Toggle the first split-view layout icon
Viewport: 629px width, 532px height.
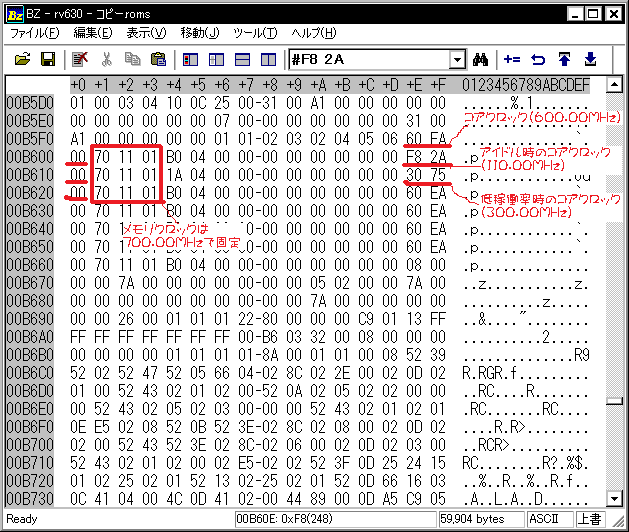point(190,59)
